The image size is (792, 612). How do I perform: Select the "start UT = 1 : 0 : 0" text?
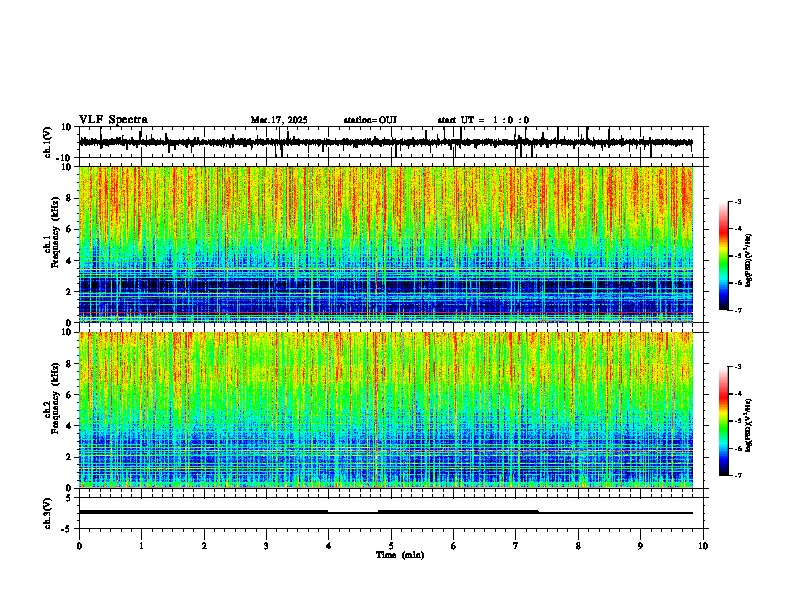[483, 120]
